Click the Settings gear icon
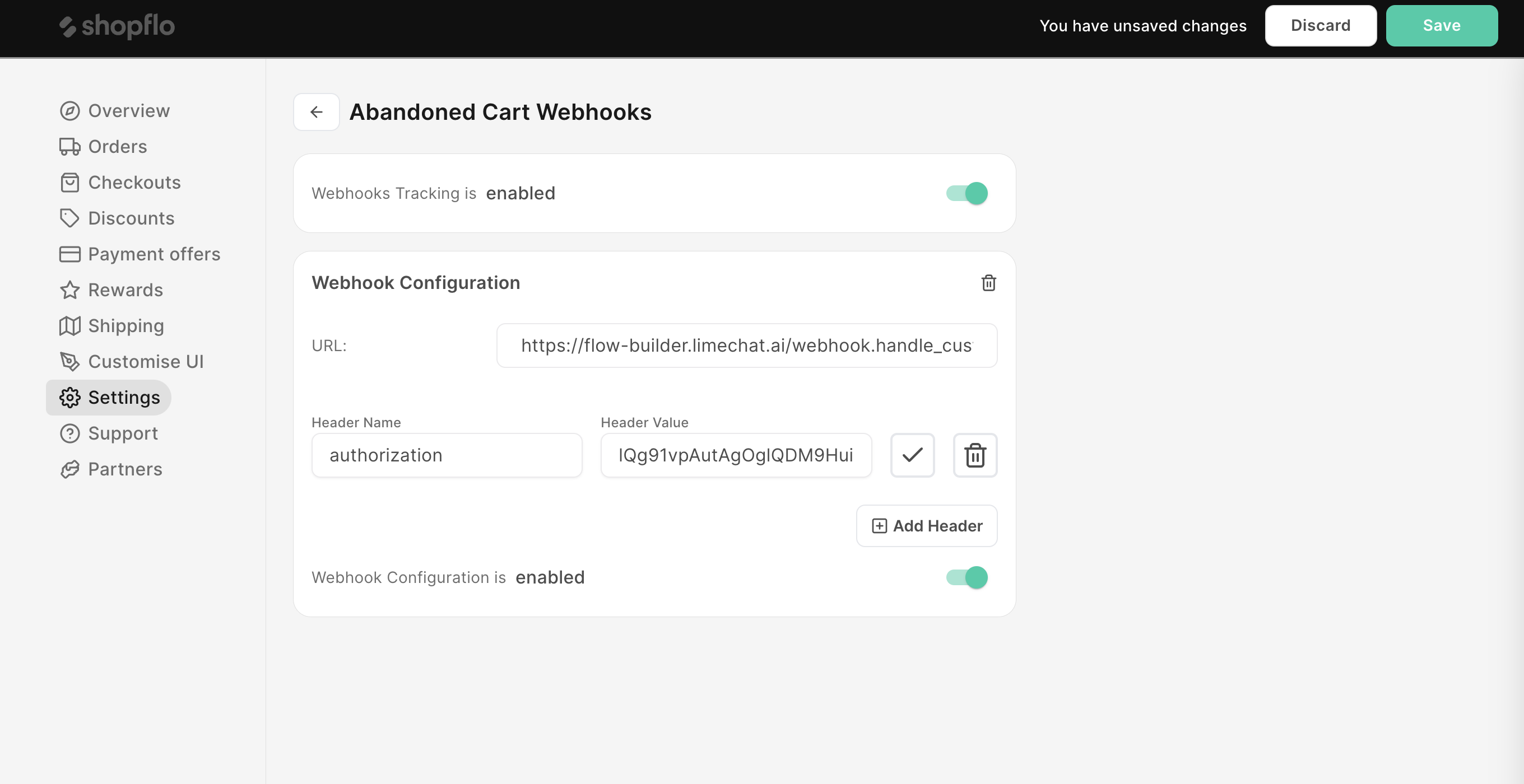This screenshot has height=784, width=1524. pos(70,398)
